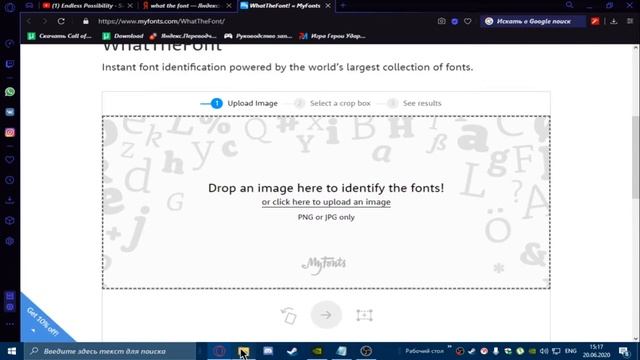Open the 'Руководство зап...' bookmark

pos(258,36)
